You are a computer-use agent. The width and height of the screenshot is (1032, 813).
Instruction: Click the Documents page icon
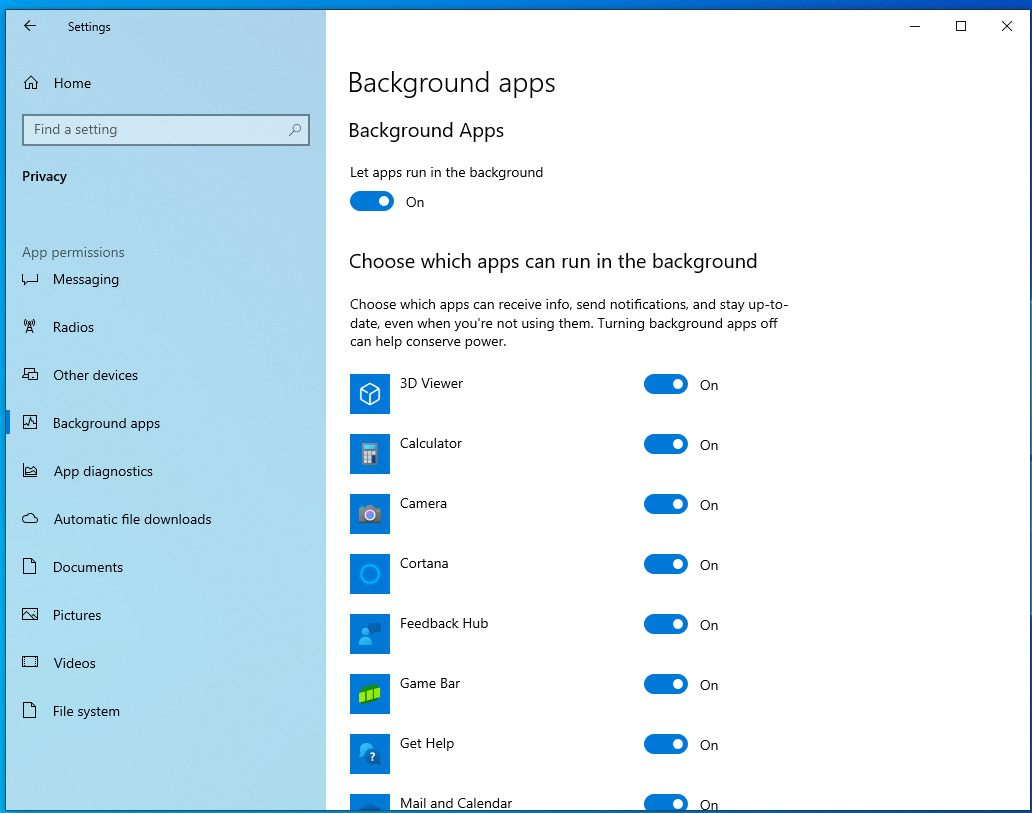coord(30,566)
